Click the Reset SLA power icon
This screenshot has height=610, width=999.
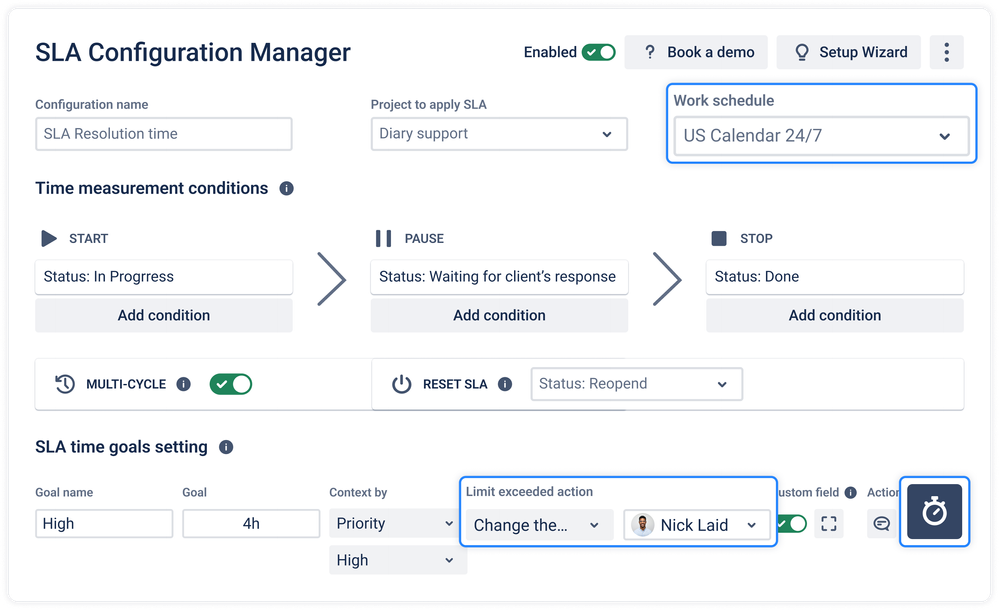click(401, 384)
